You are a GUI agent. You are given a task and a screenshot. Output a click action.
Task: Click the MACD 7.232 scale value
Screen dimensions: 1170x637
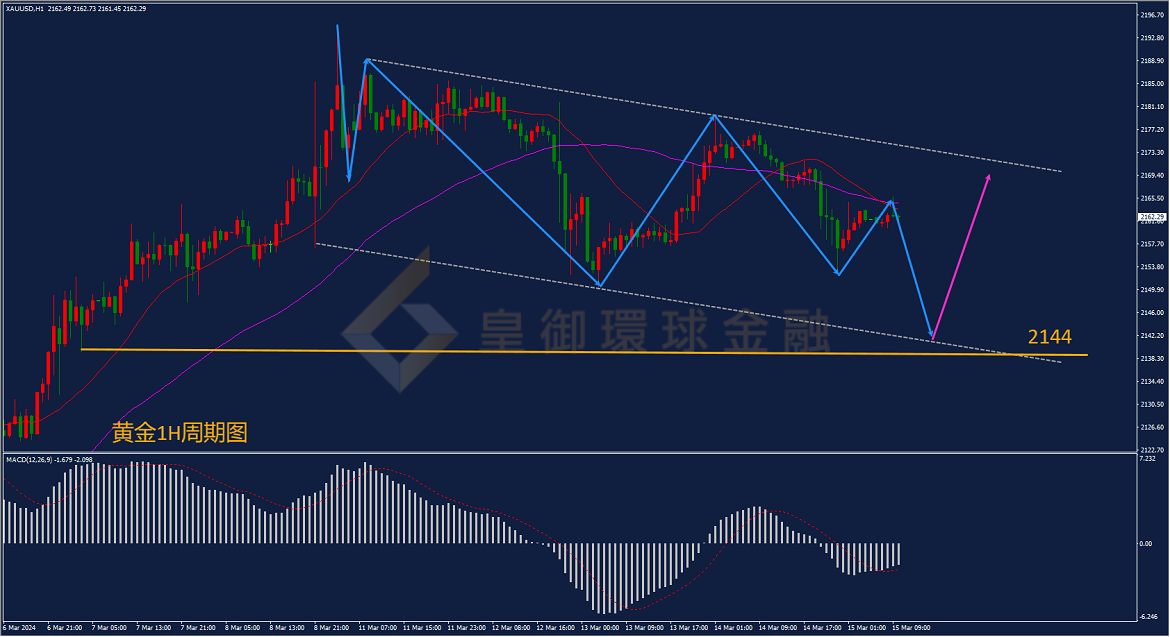(x=1147, y=459)
